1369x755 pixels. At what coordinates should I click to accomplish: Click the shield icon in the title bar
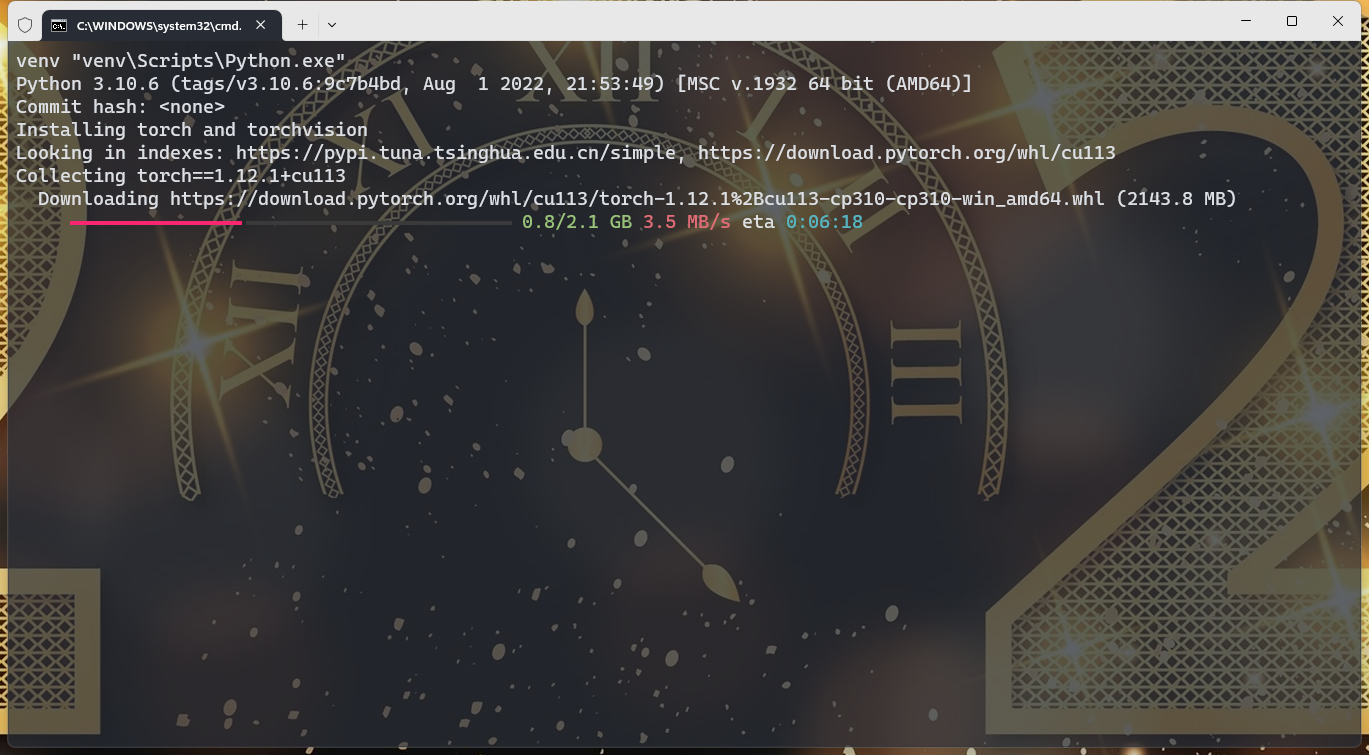25,25
